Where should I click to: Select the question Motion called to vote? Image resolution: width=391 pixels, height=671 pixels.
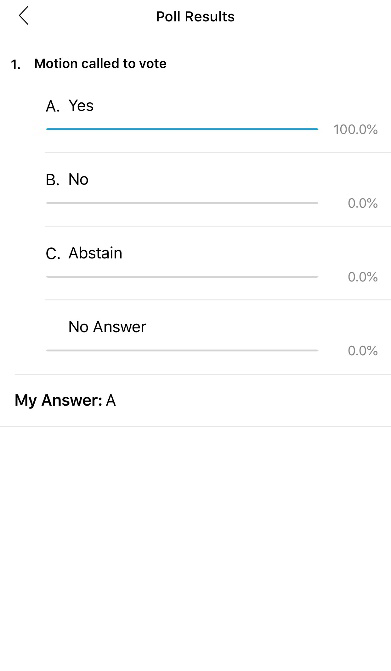(x=100, y=63)
